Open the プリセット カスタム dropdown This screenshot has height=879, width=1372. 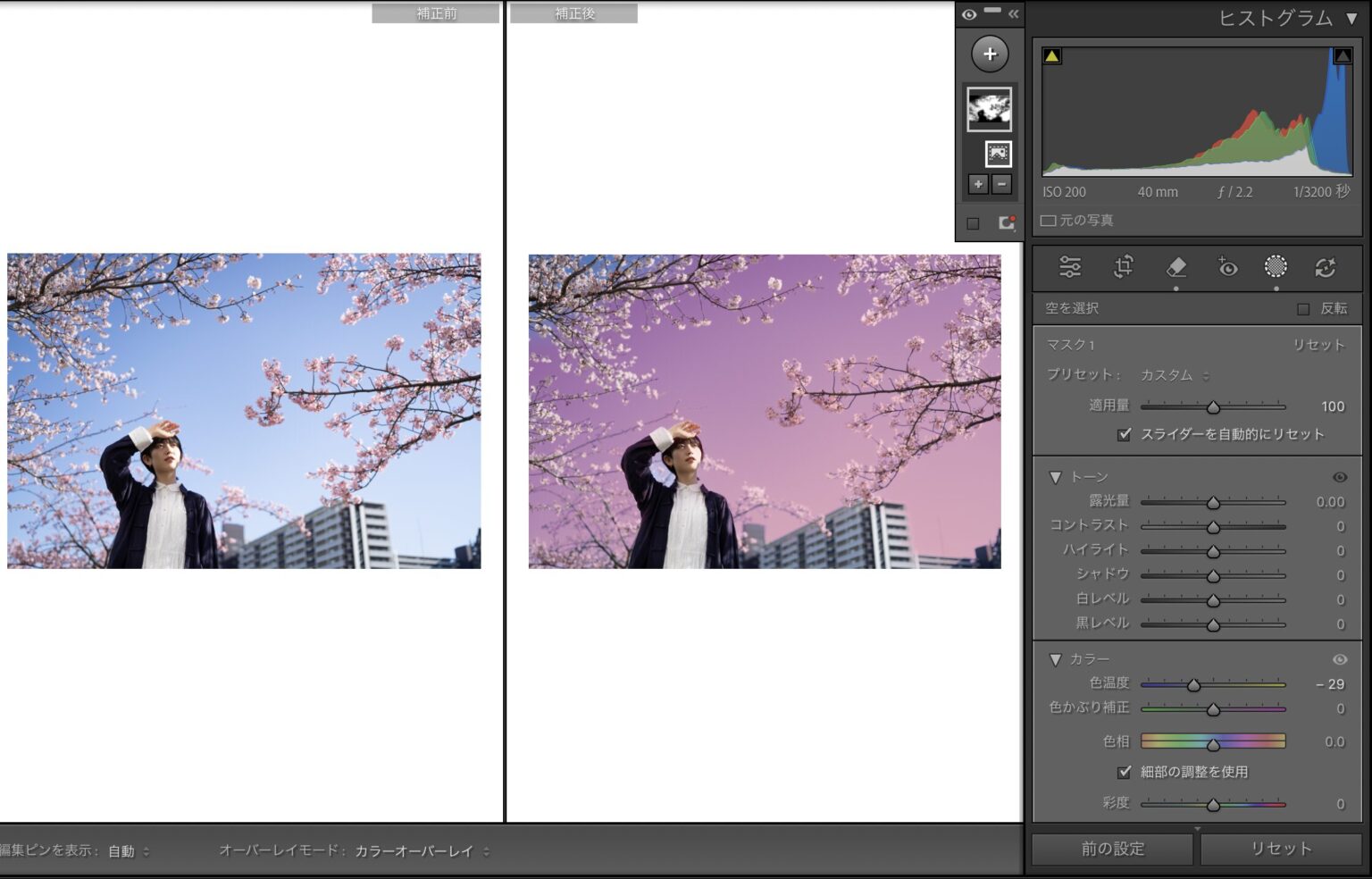pyautogui.click(x=1174, y=375)
